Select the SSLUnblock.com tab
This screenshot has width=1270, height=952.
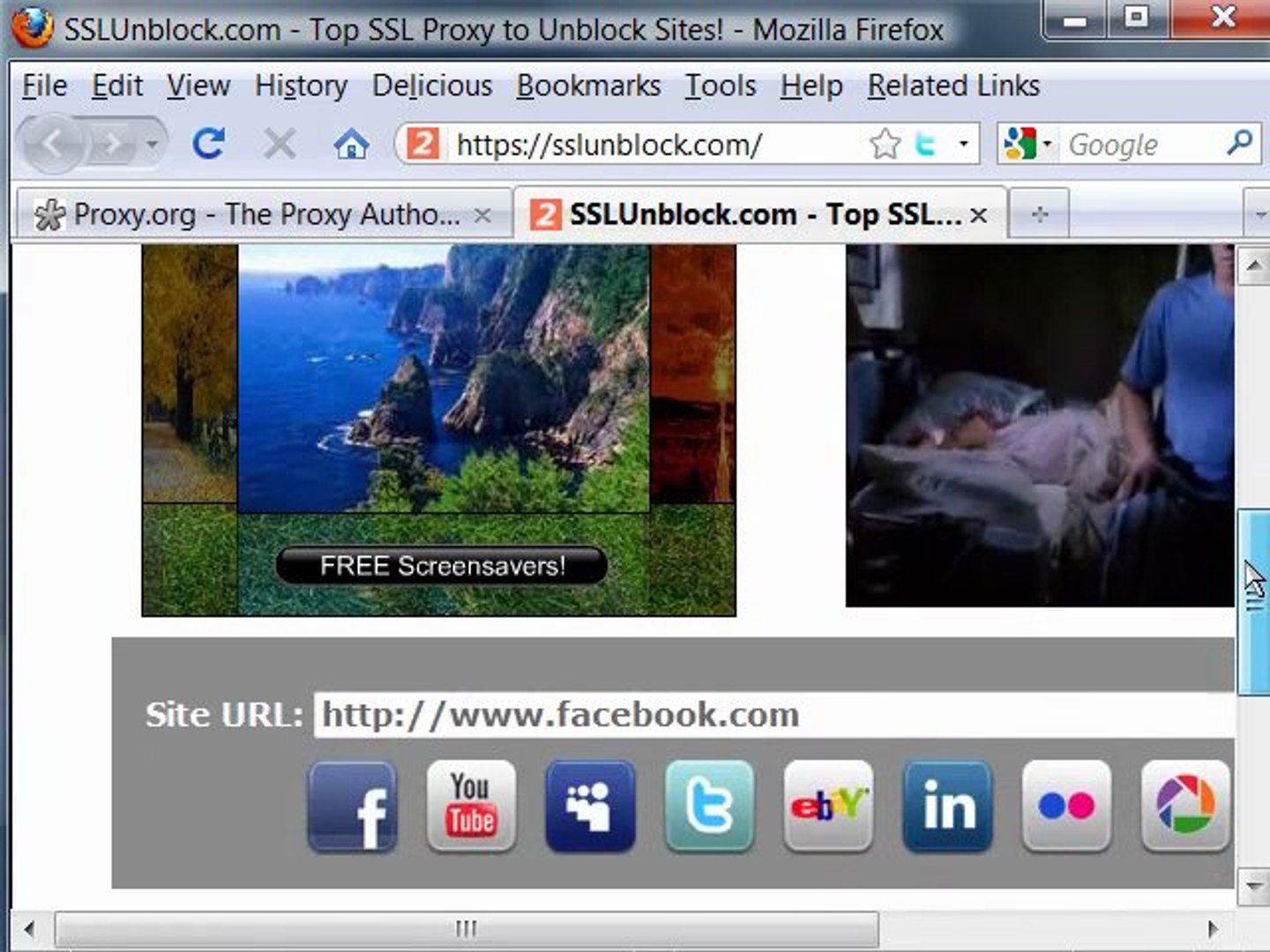coord(758,214)
